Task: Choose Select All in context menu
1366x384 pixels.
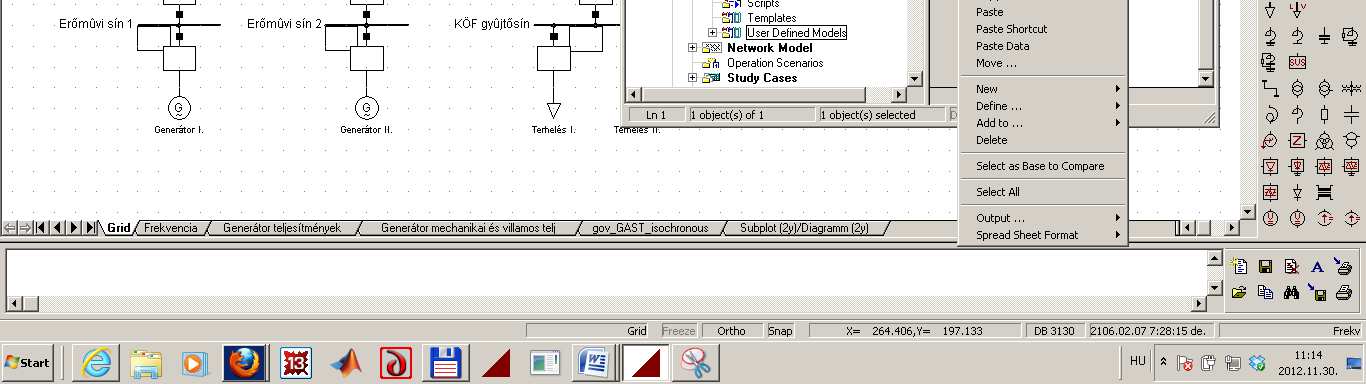Action: [998, 192]
